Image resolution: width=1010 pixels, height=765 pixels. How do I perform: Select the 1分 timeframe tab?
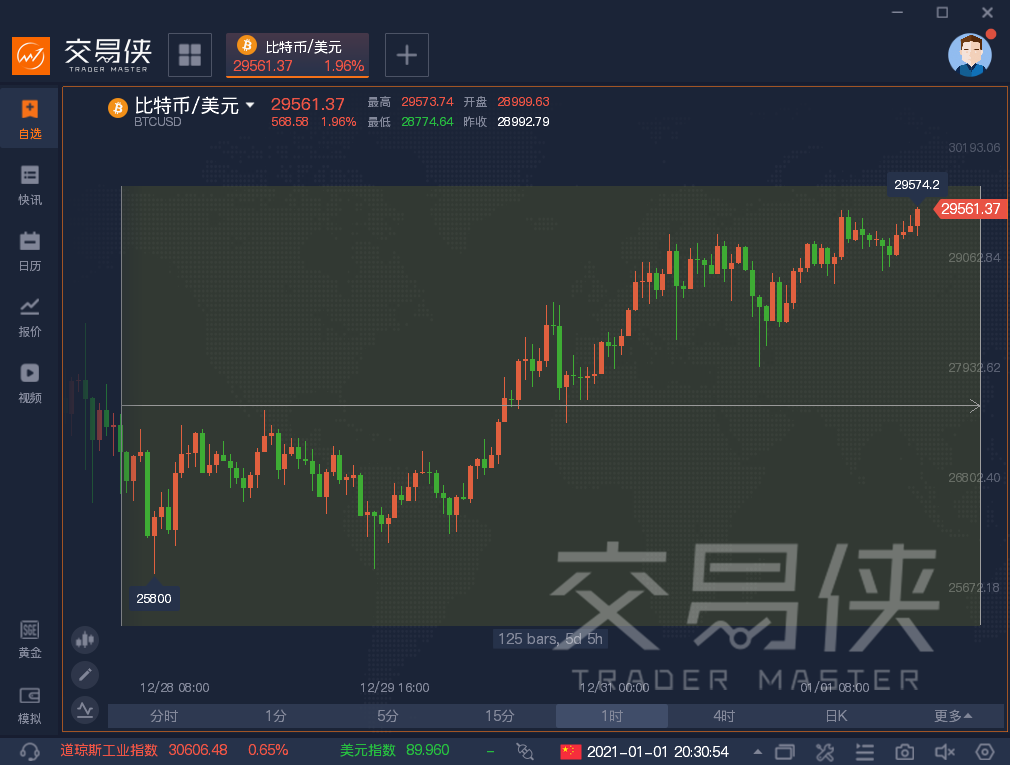[276, 716]
